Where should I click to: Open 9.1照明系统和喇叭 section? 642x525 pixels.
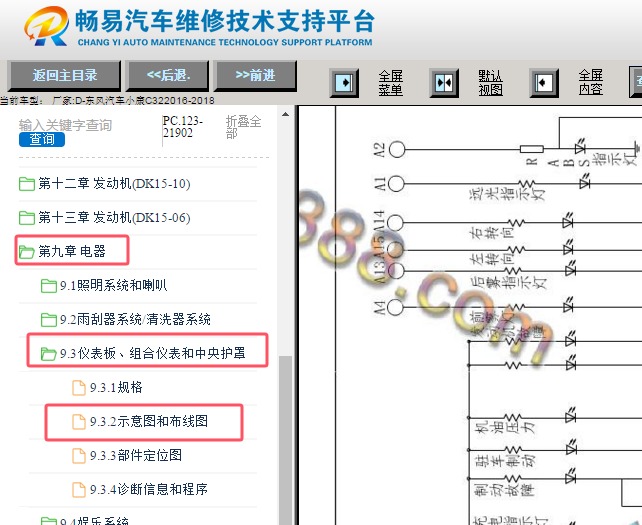pyautogui.click(x=113, y=285)
